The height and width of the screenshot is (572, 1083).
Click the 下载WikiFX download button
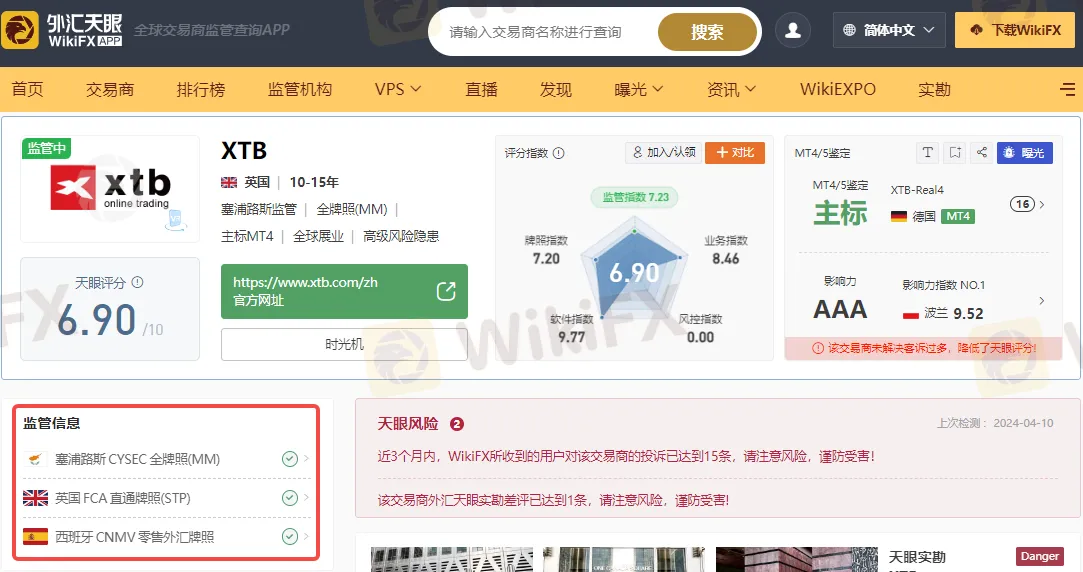click(1015, 30)
